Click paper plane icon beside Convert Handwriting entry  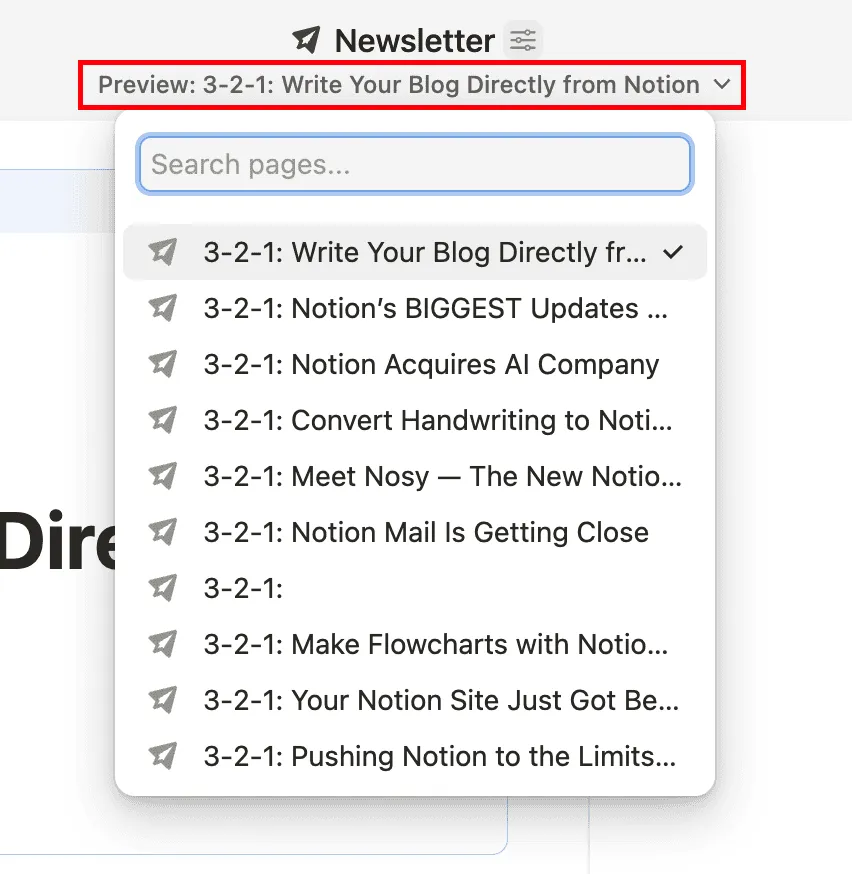(x=162, y=421)
